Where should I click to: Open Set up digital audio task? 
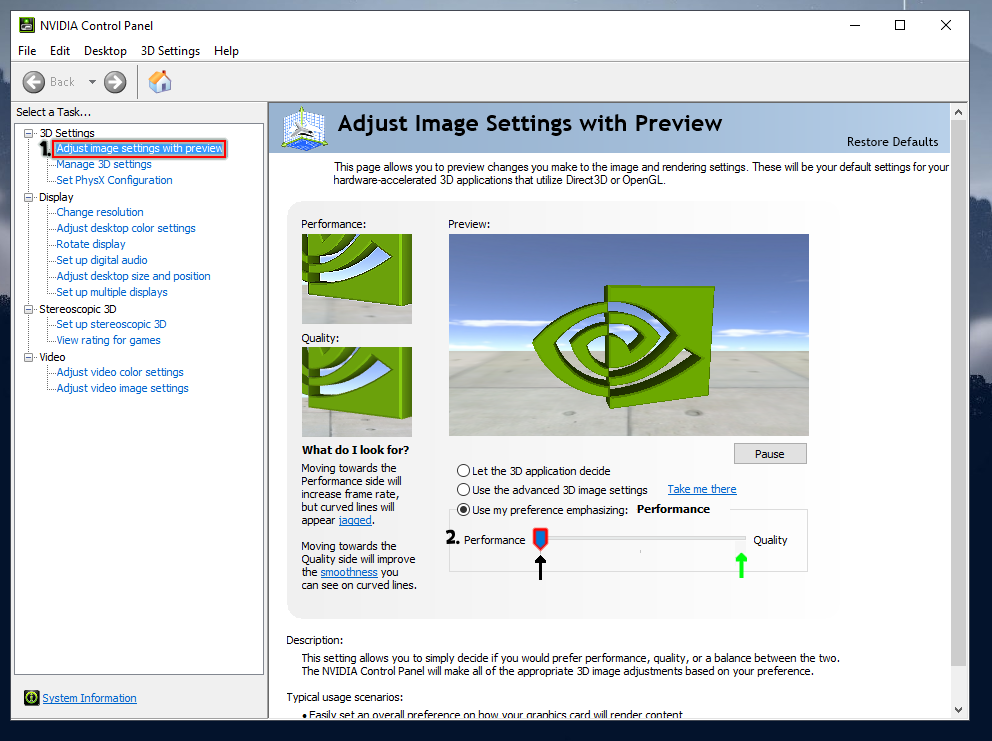[101, 260]
